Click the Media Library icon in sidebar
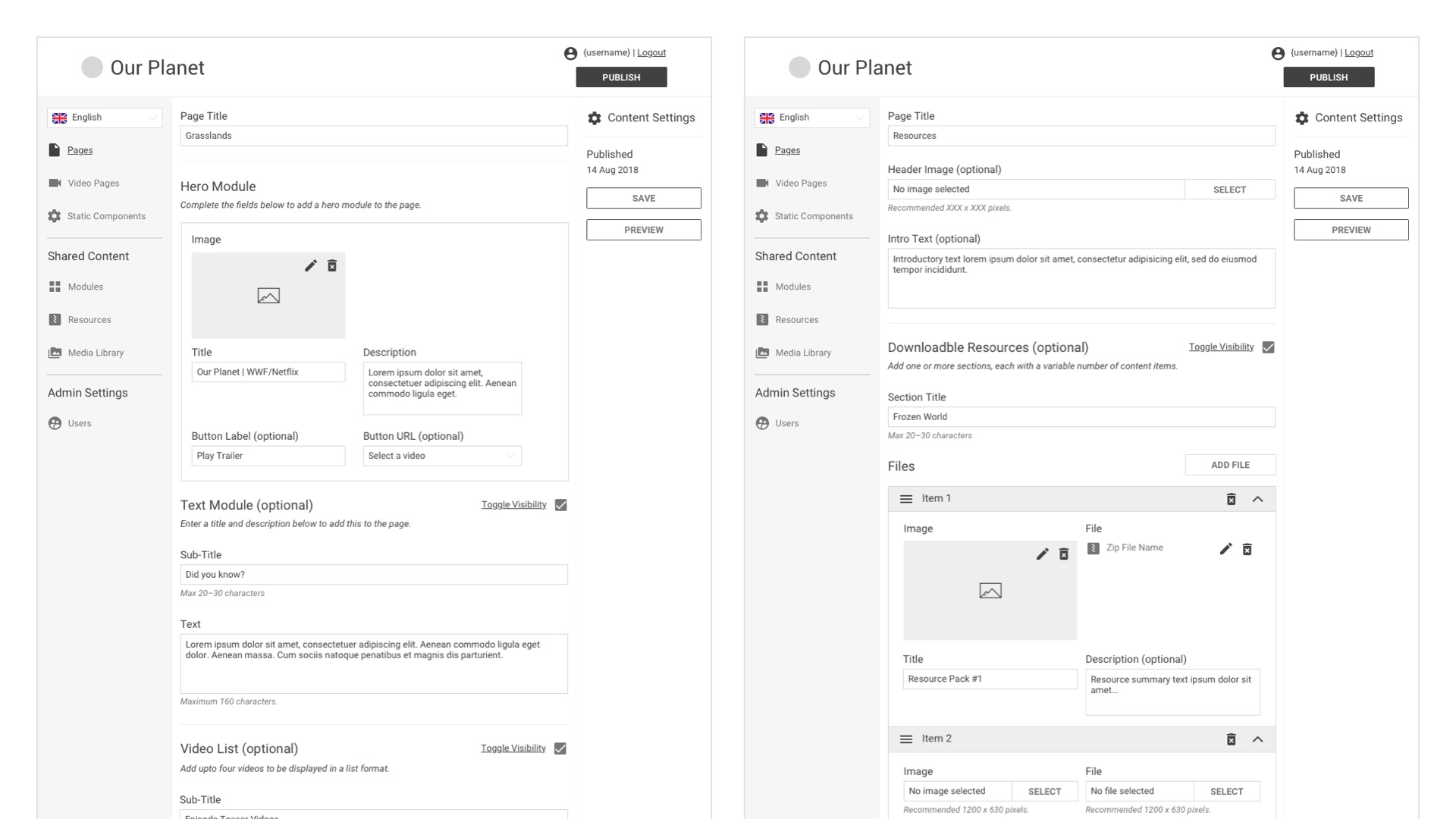 click(x=55, y=352)
